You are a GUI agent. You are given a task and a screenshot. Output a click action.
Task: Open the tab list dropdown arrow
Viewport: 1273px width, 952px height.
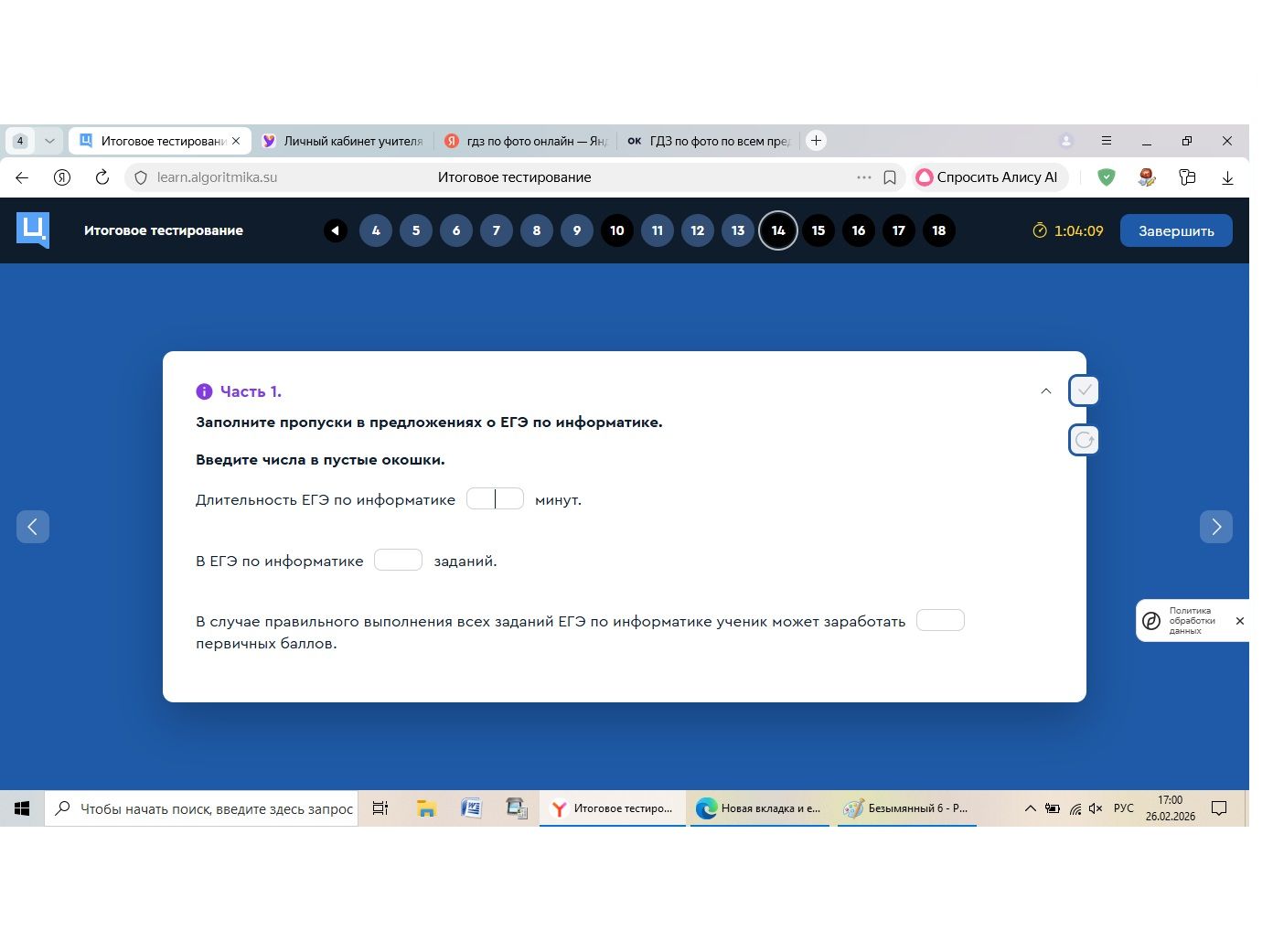tap(49, 141)
